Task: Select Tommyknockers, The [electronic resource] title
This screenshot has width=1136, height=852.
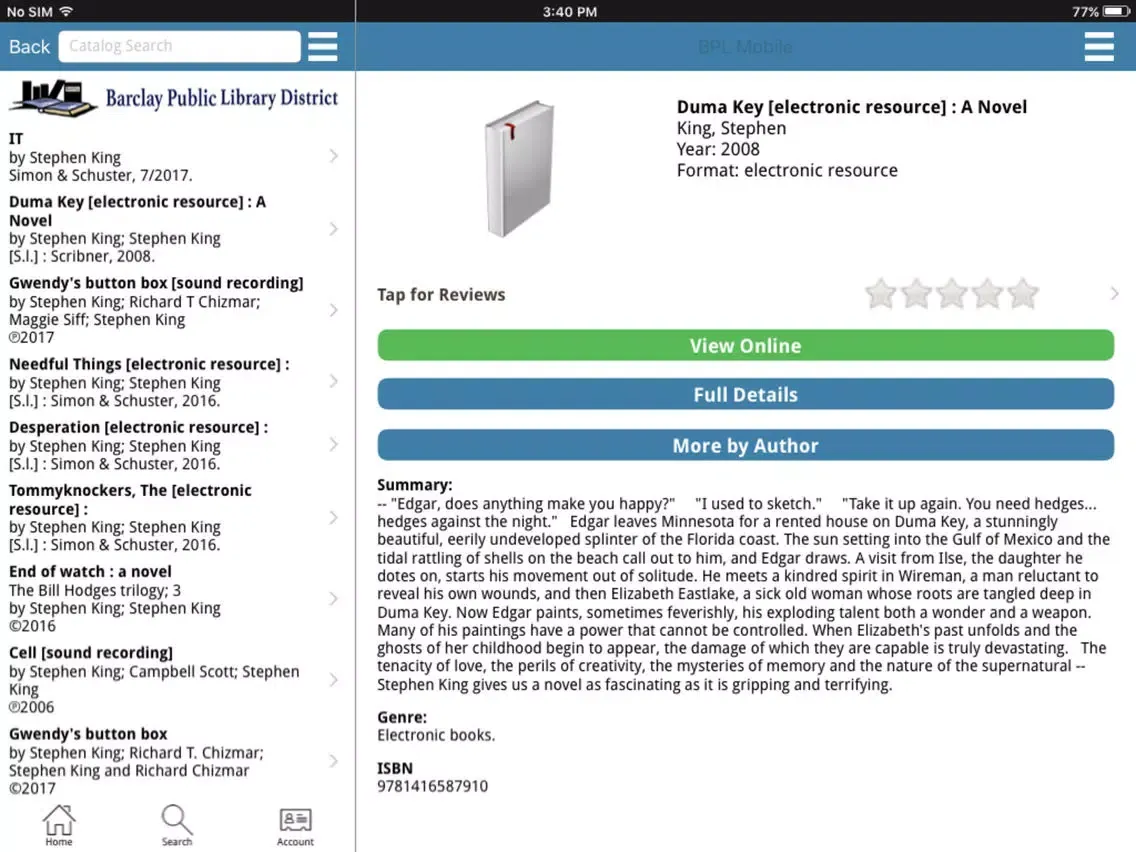Action: coord(130,499)
